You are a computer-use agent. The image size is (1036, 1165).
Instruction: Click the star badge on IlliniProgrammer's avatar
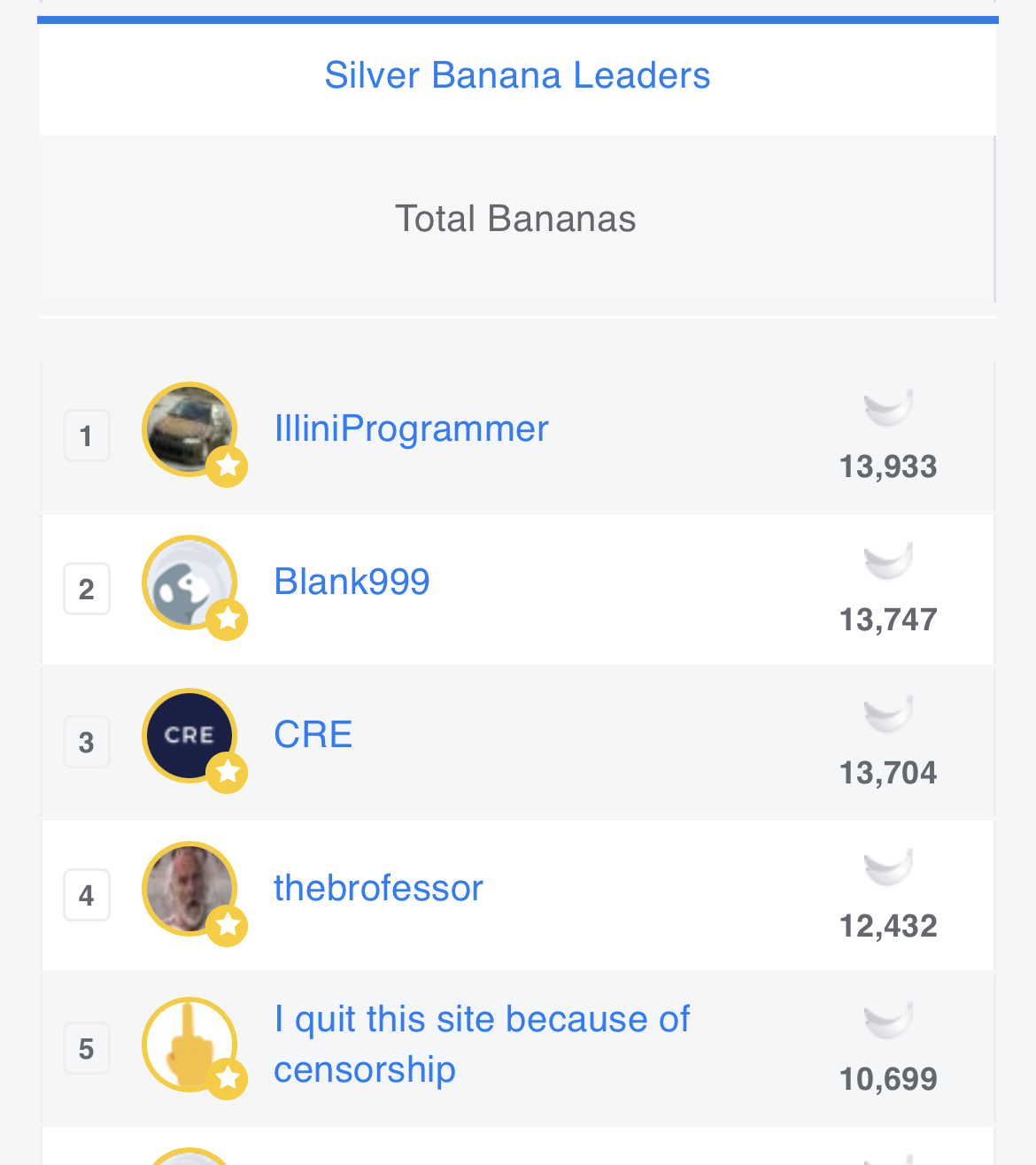[228, 466]
